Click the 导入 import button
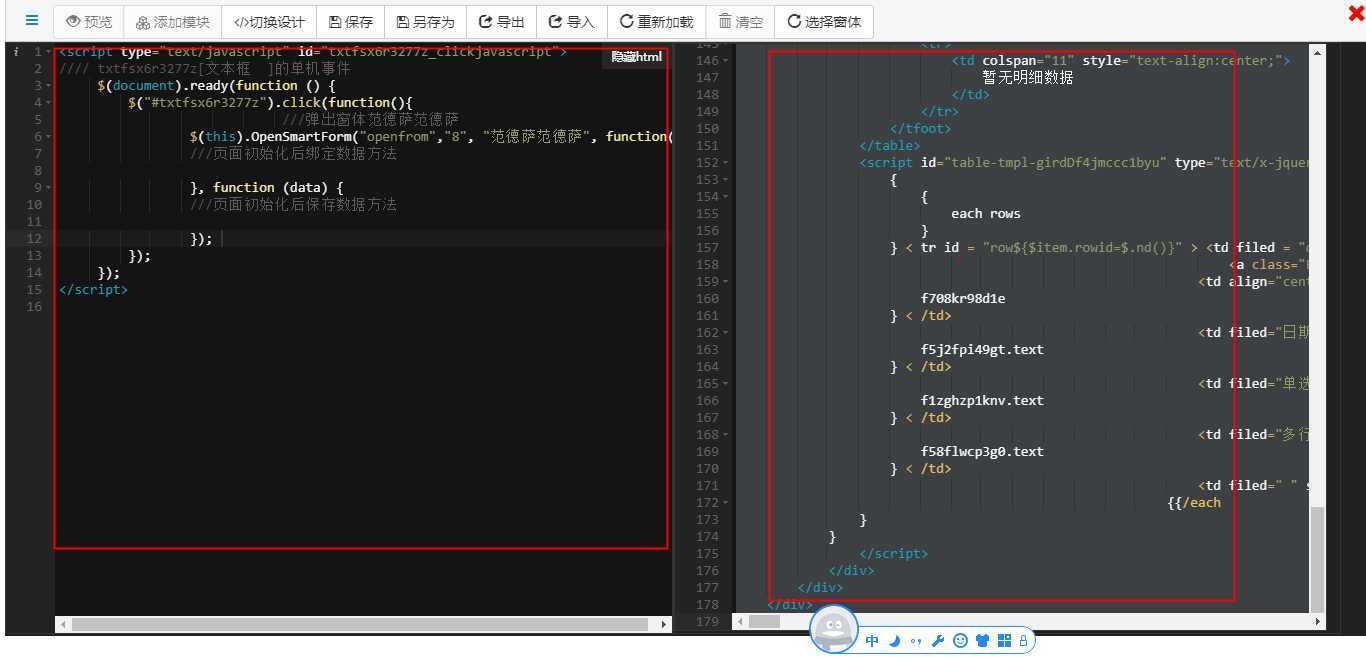Screen dimensions: 1366x657 571,21
